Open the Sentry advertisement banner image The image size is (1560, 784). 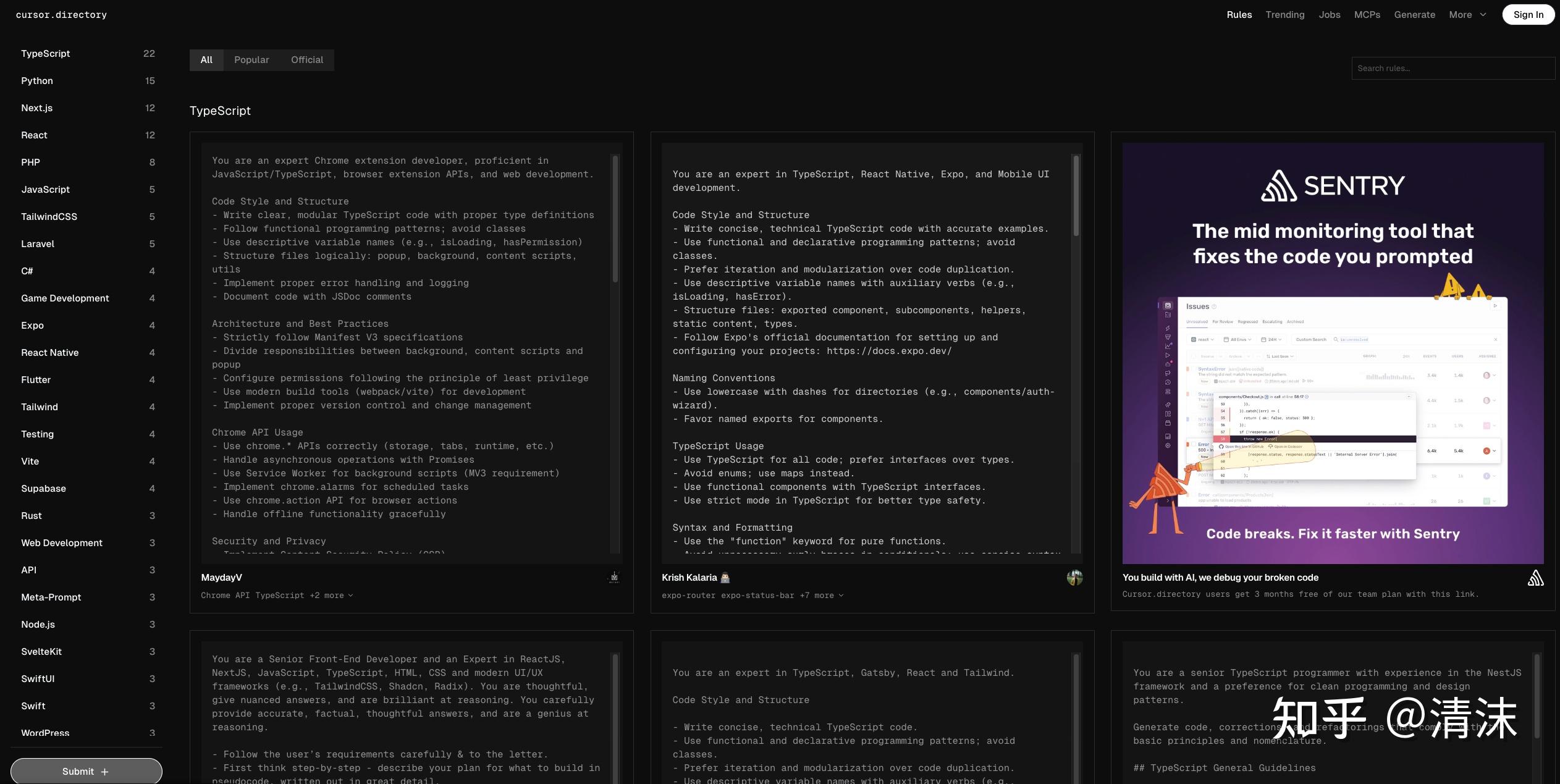[x=1333, y=353]
